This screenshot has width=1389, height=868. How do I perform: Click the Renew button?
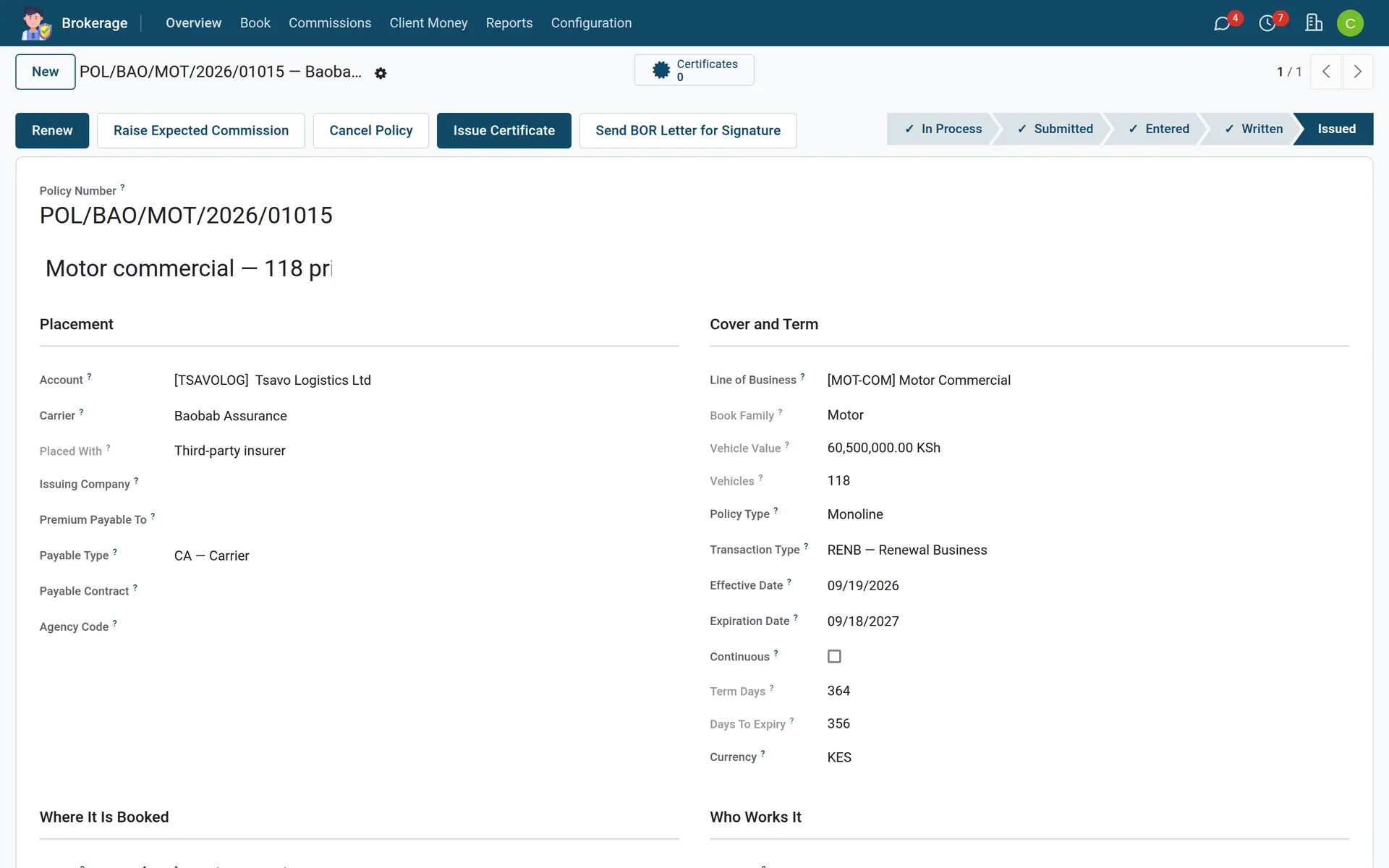click(x=52, y=130)
